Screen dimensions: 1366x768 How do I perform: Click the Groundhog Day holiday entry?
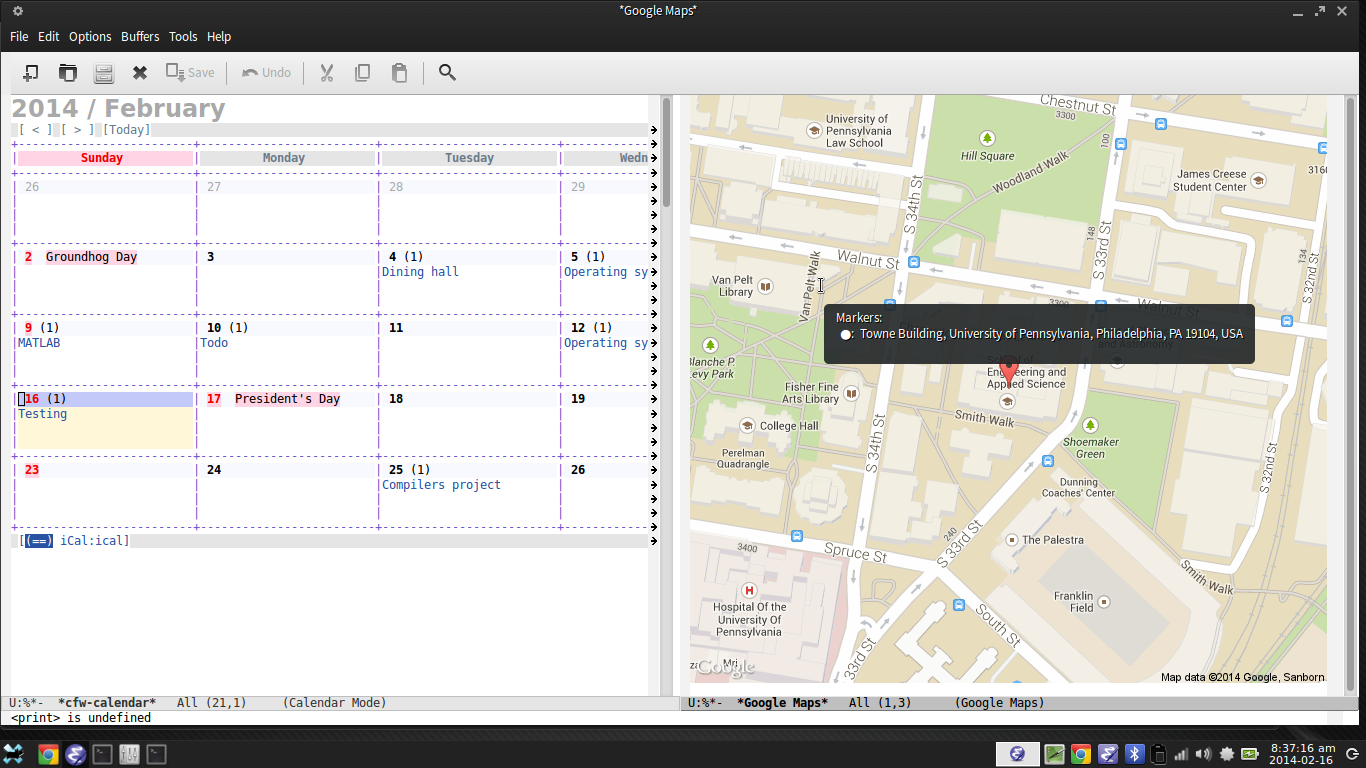(91, 257)
